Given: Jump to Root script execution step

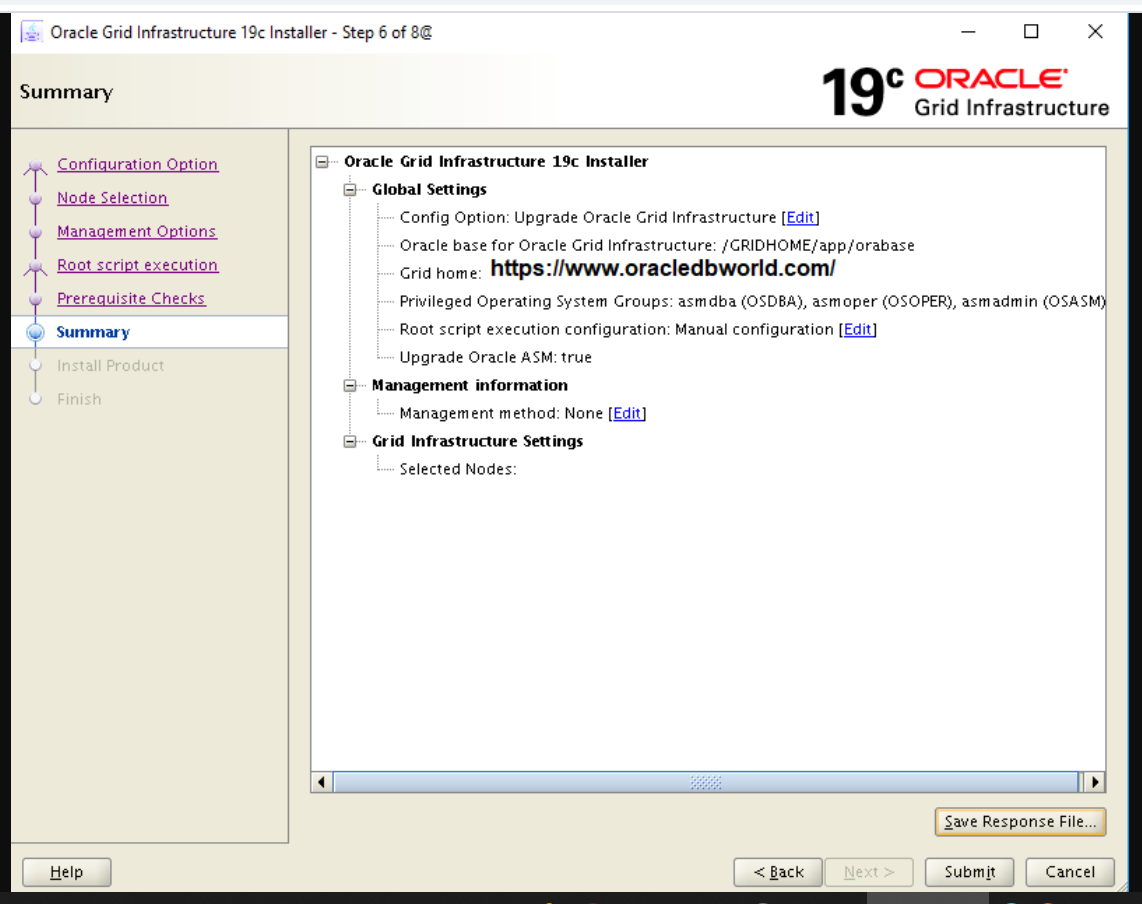Looking at the screenshot, I should pos(138,264).
